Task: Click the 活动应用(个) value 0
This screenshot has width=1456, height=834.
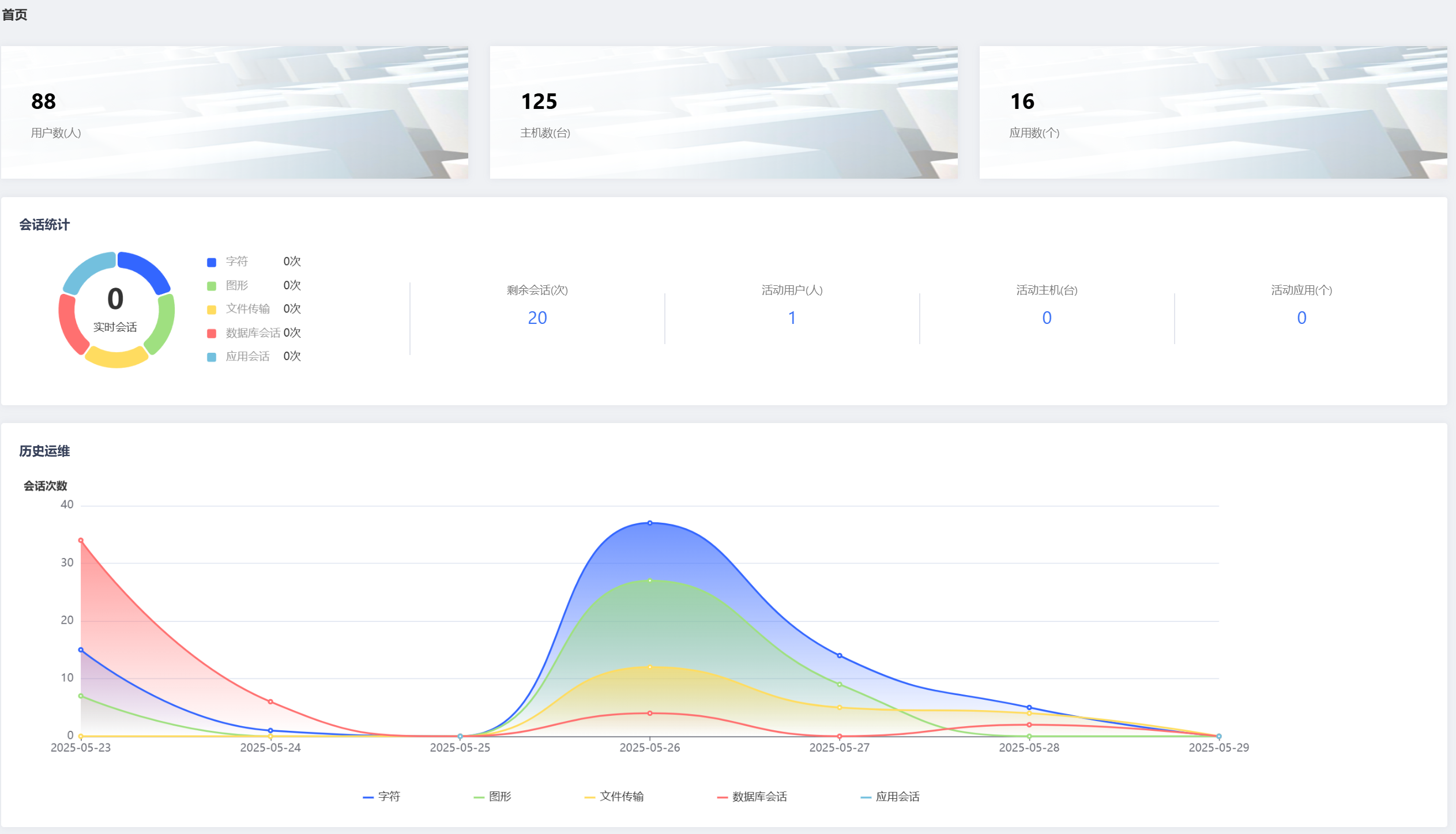Action: [x=1302, y=318]
